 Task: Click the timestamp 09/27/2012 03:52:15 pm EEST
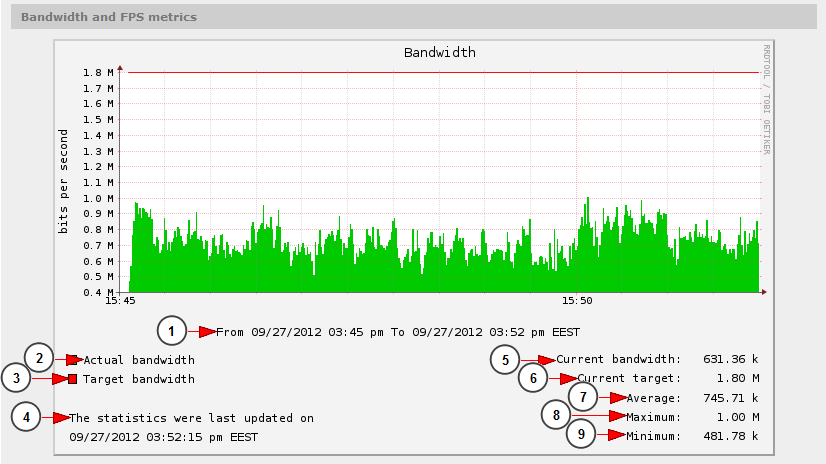pos(164,437)
